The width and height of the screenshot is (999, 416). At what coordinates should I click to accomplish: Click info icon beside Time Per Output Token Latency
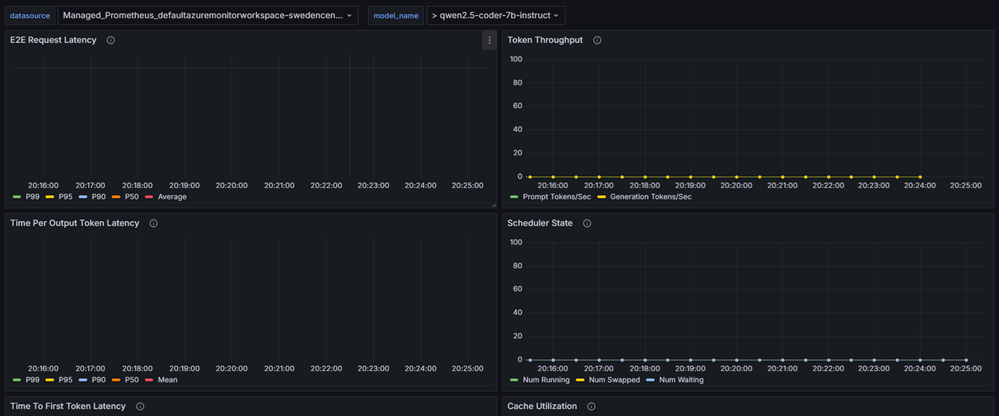(153, 224)
